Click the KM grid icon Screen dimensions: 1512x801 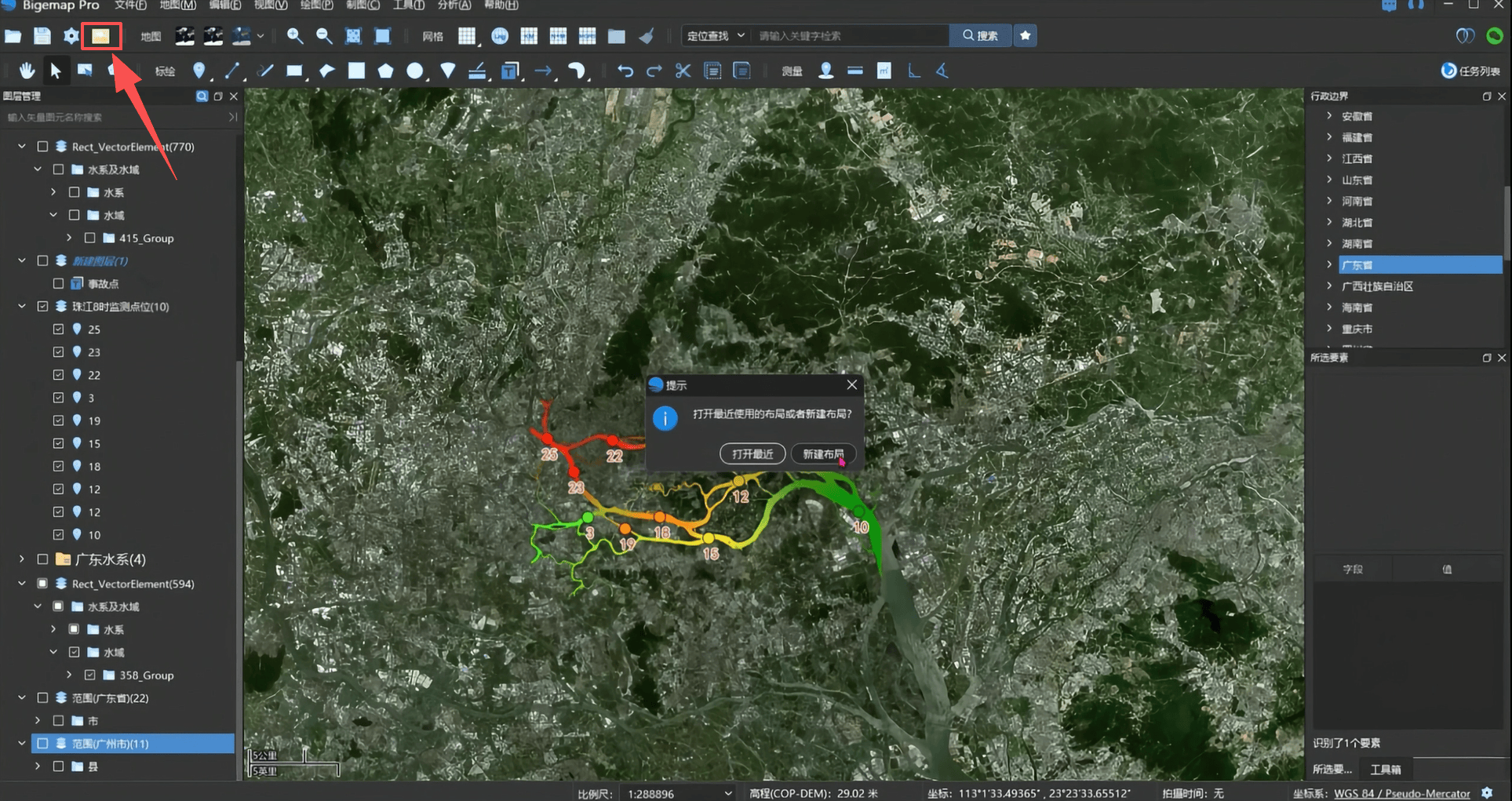coord(529,36)
